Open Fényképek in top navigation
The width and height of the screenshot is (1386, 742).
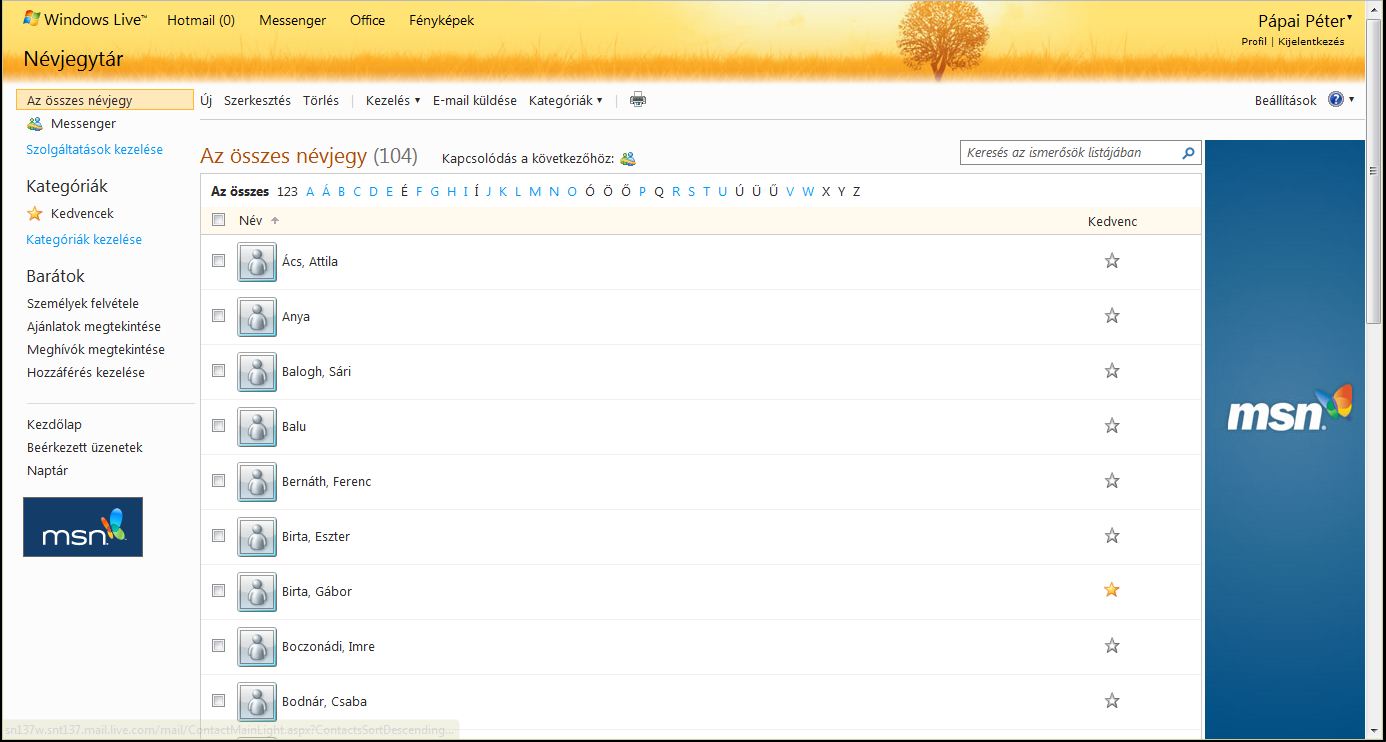(441, 20)
